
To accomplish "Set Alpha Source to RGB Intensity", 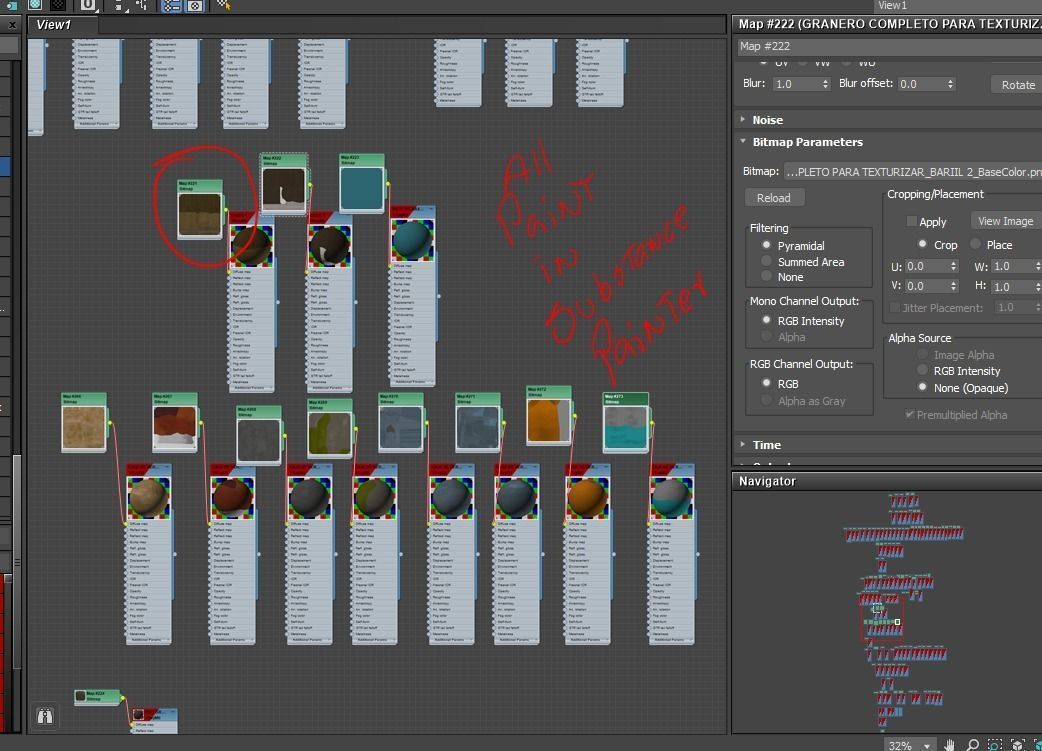I will tap(922, 371).
